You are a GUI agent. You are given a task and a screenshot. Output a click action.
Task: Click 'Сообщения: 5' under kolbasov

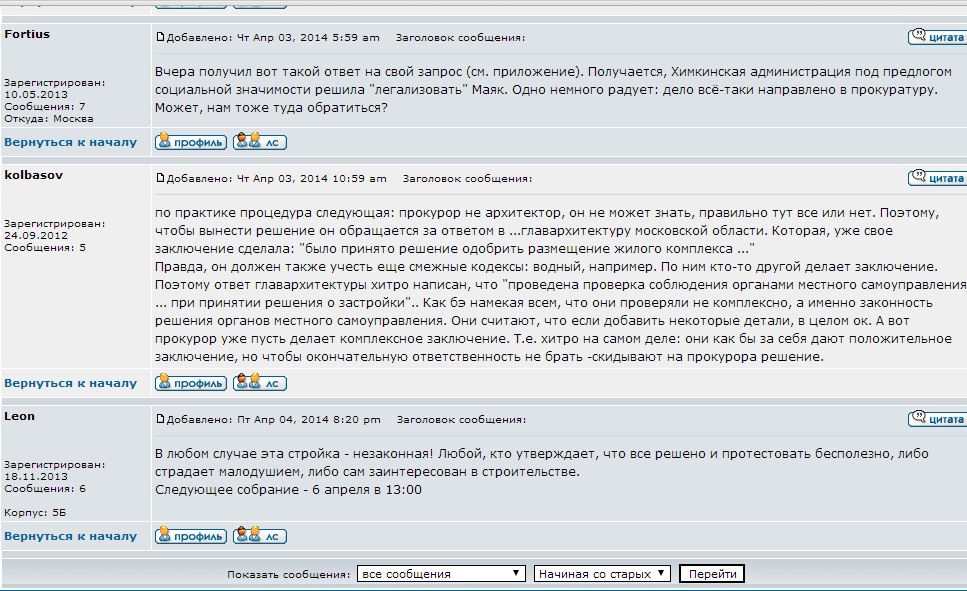click(44, 247)
